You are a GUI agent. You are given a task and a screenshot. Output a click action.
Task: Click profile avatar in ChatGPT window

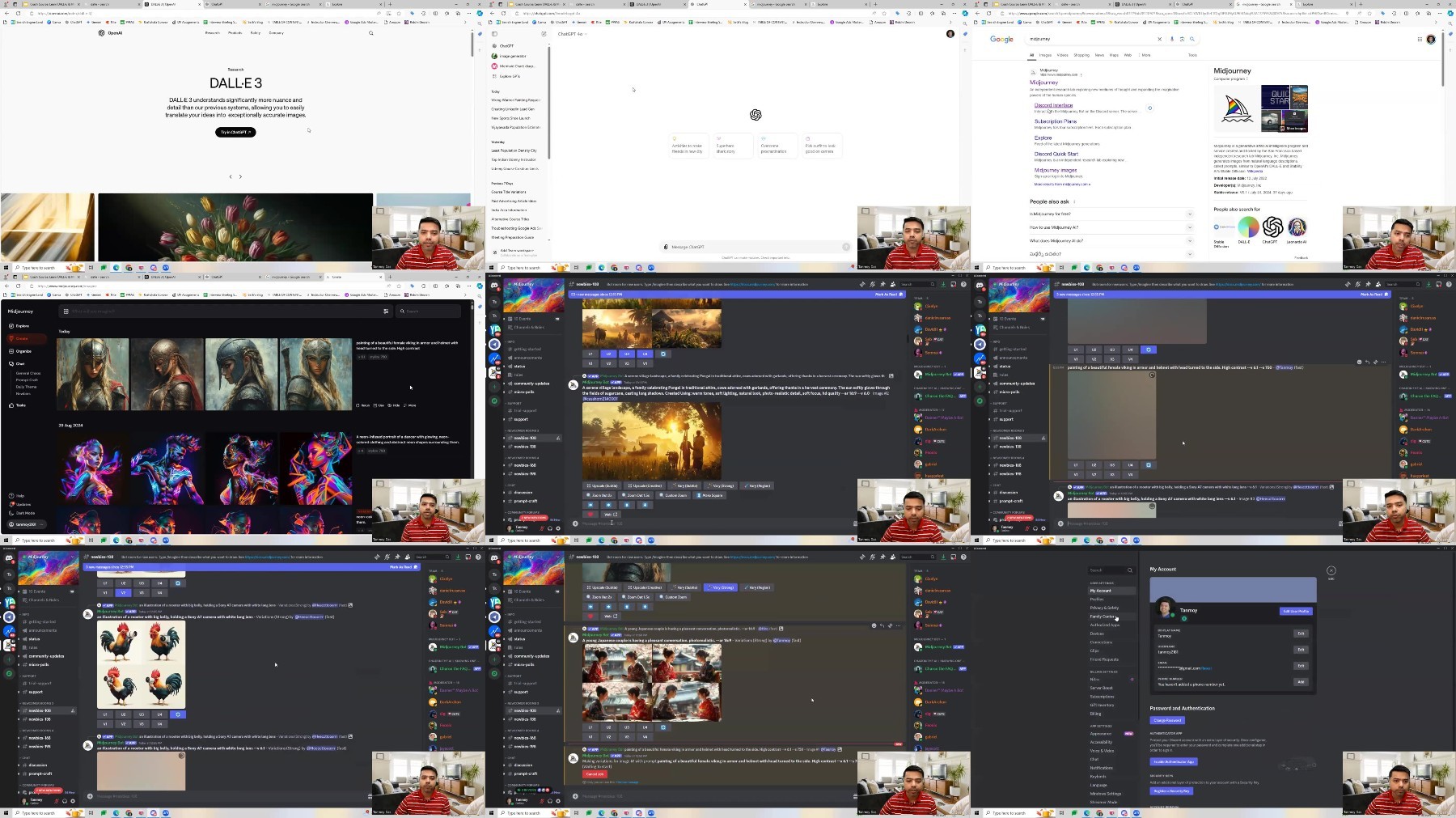[950, 34]
